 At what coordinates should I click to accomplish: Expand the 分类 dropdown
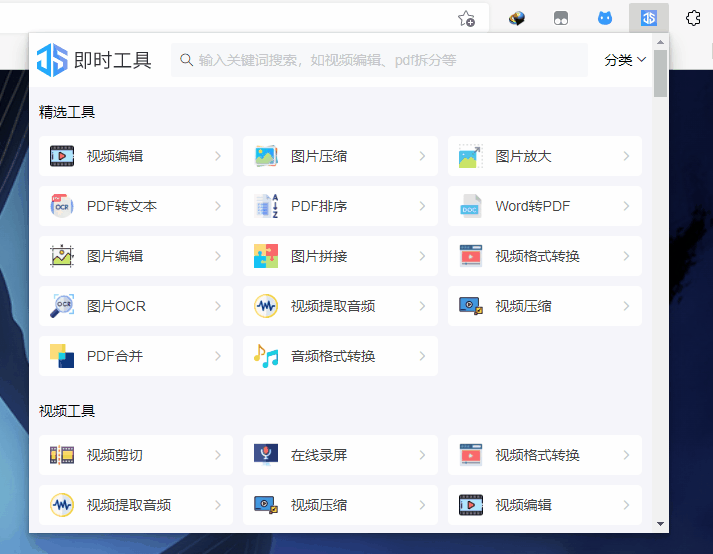625,60
